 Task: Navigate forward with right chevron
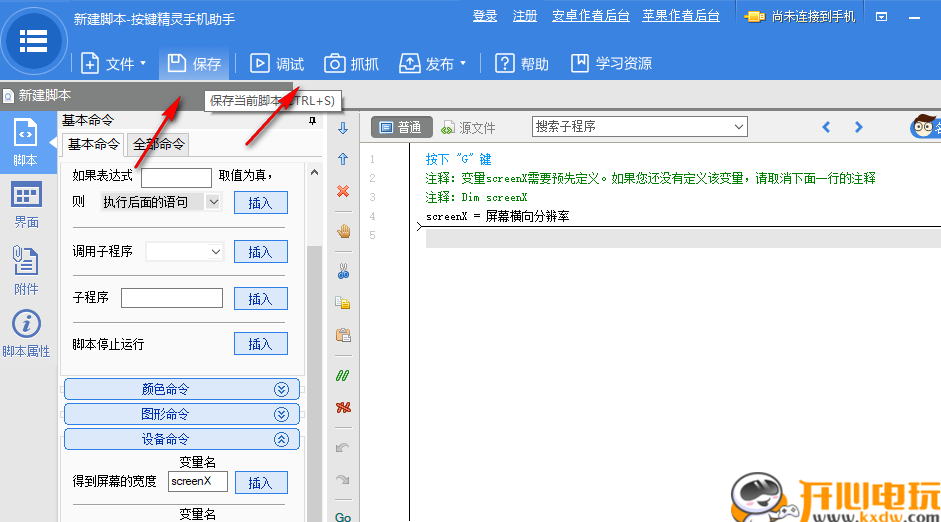click(858, 127)
